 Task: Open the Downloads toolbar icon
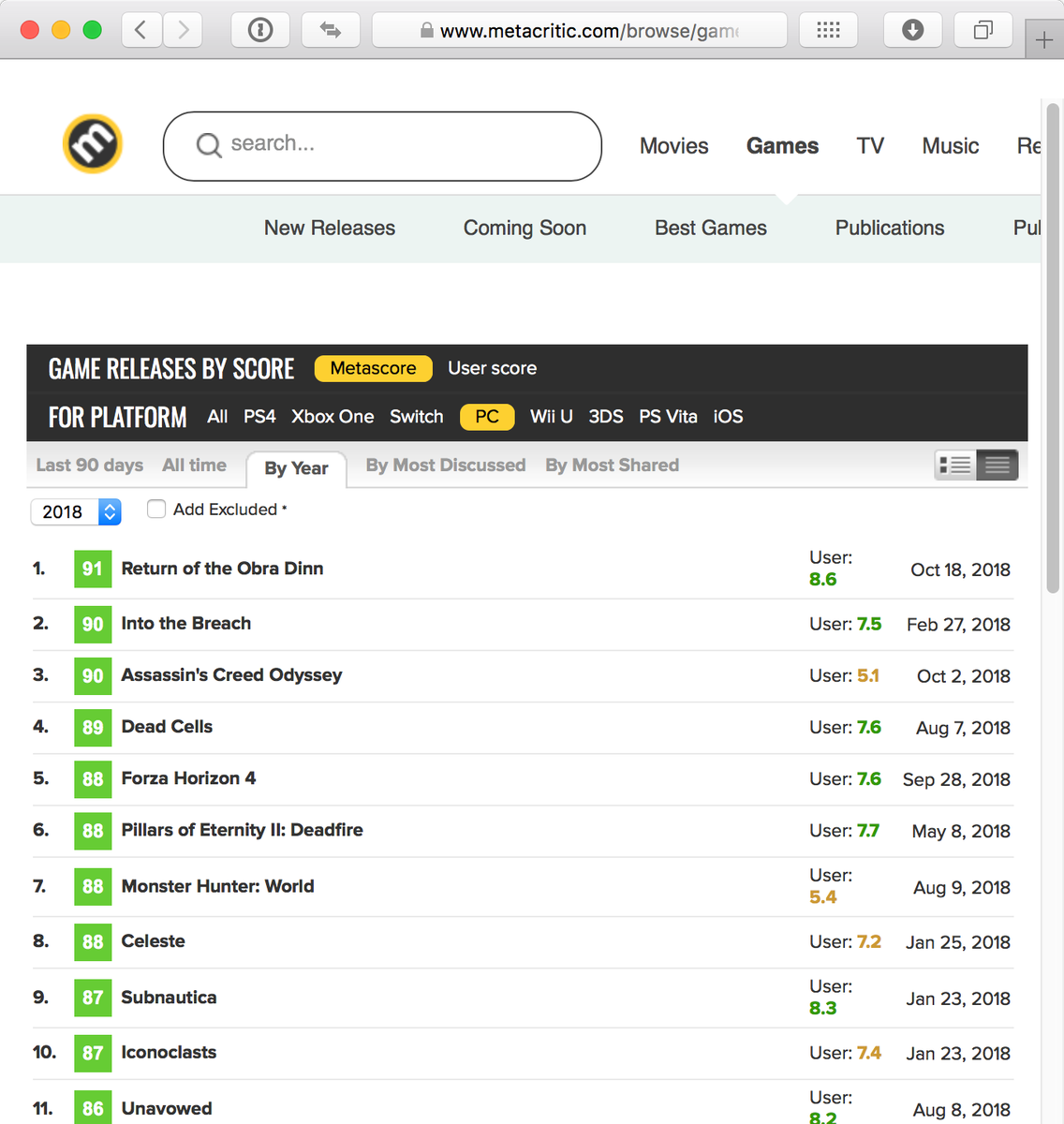(x=912, y=30)
